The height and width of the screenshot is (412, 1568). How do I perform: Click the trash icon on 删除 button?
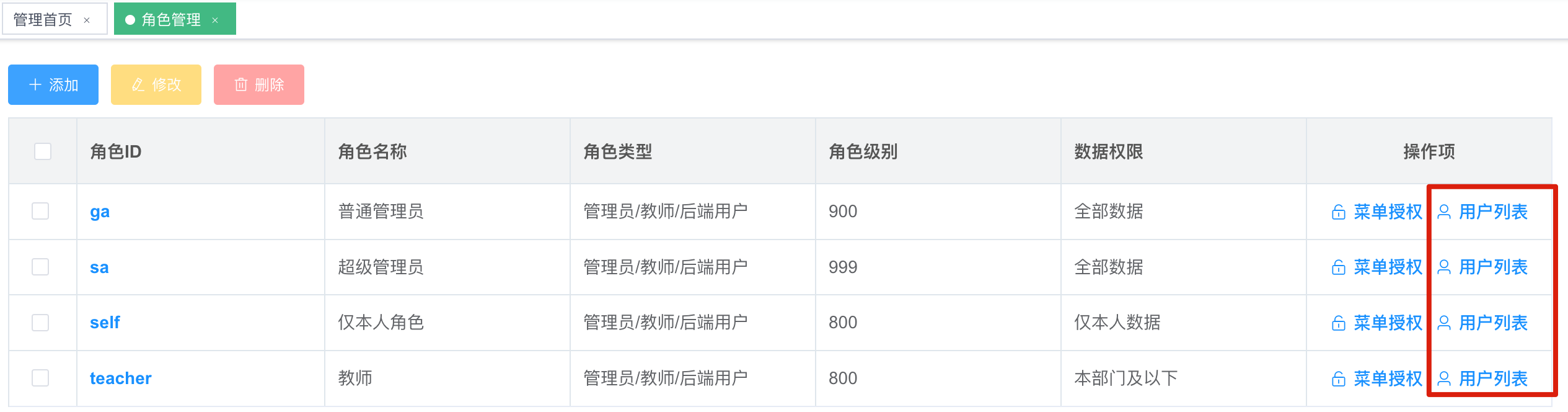pos(241,84)
